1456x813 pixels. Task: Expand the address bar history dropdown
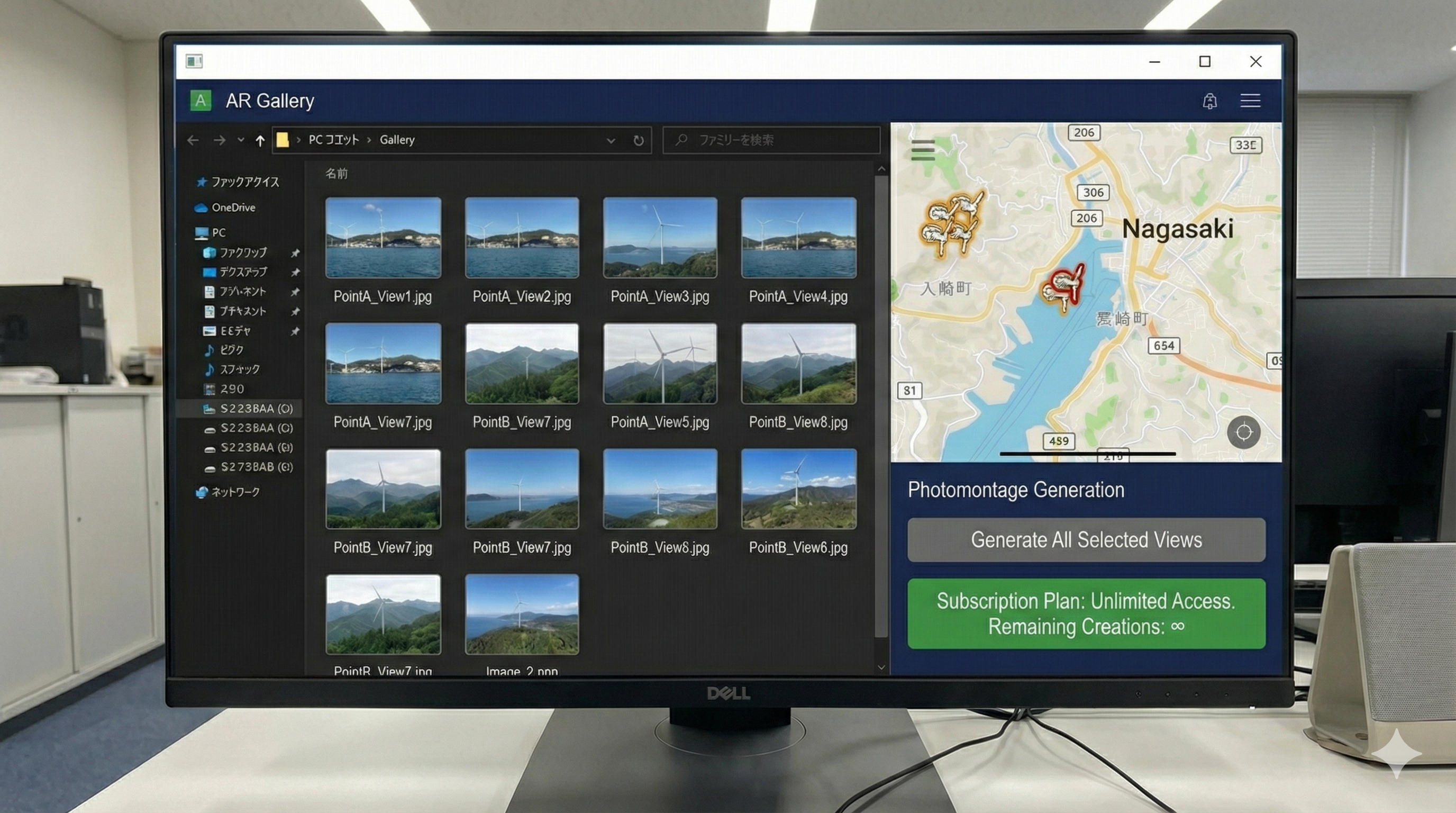pyautogui.click(x=611, y=140)
